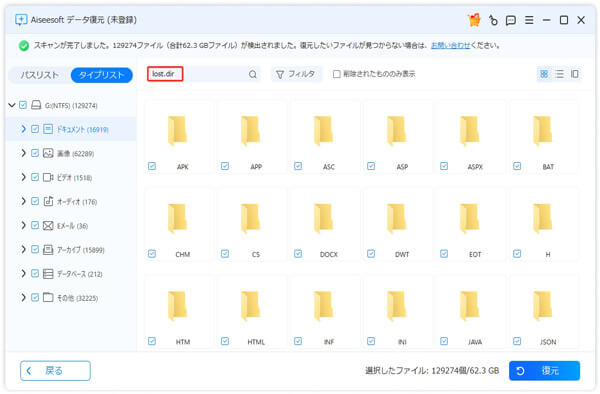The image size is (600, 394).
Task: Expand the オーディオ tree node
Action: click(x=23, y=201)
